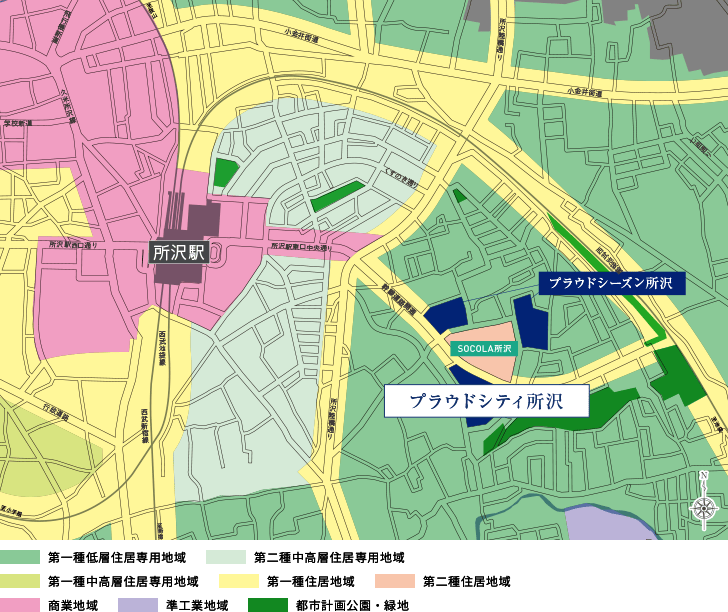The height and width of the screenshot is (612, 728).
Task: Click the プラウドシティ所沢 white label box
Action: [487, 401]
